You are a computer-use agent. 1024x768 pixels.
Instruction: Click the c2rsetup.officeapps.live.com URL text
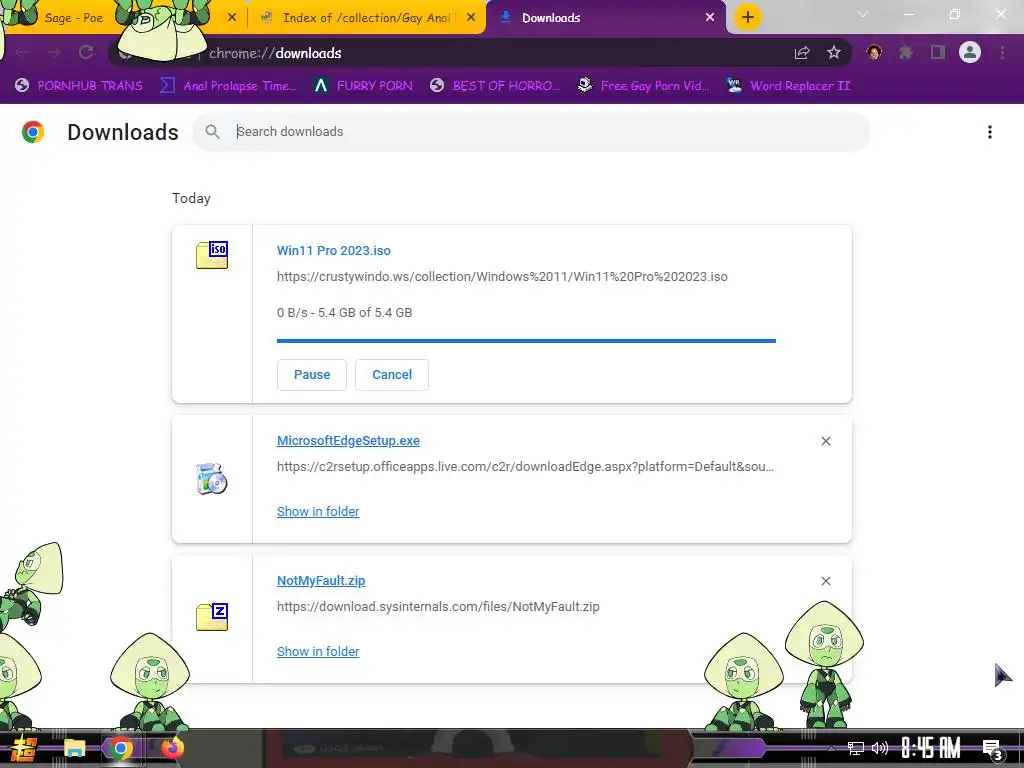[525, 467]
